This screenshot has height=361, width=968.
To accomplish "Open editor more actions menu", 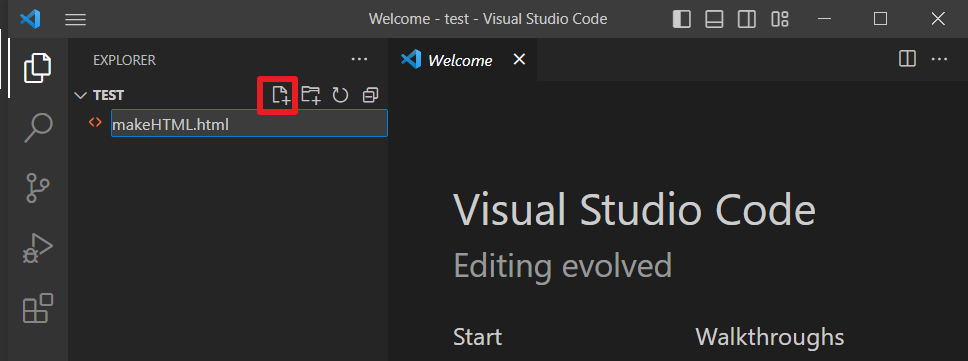I will point(939,59).
